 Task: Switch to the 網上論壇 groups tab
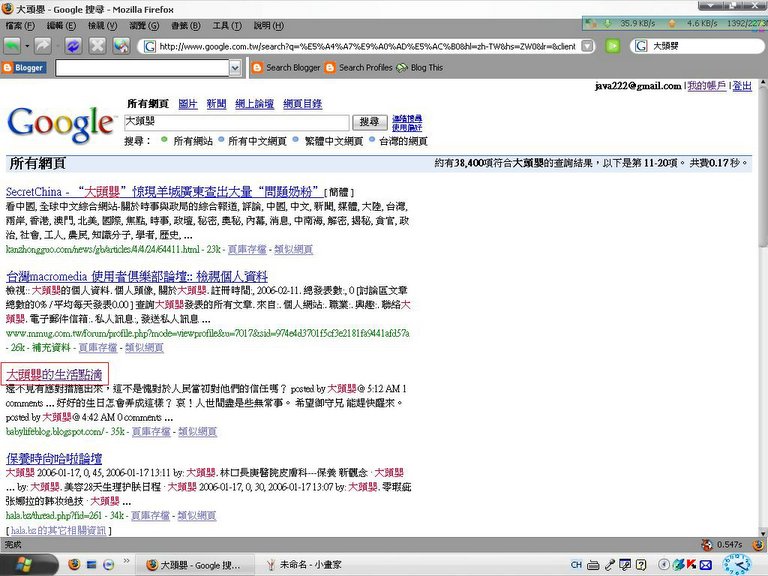coord(254,104)
